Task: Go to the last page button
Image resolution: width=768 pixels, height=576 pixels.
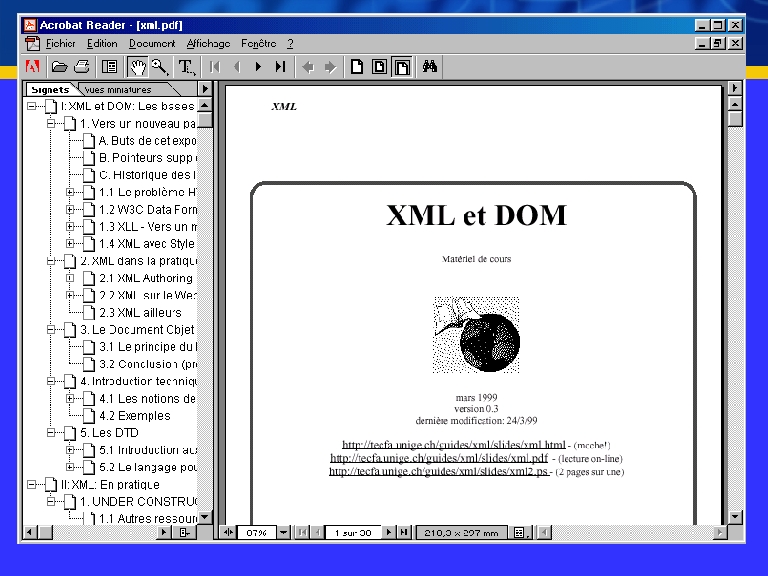Action: coord(281,67)
